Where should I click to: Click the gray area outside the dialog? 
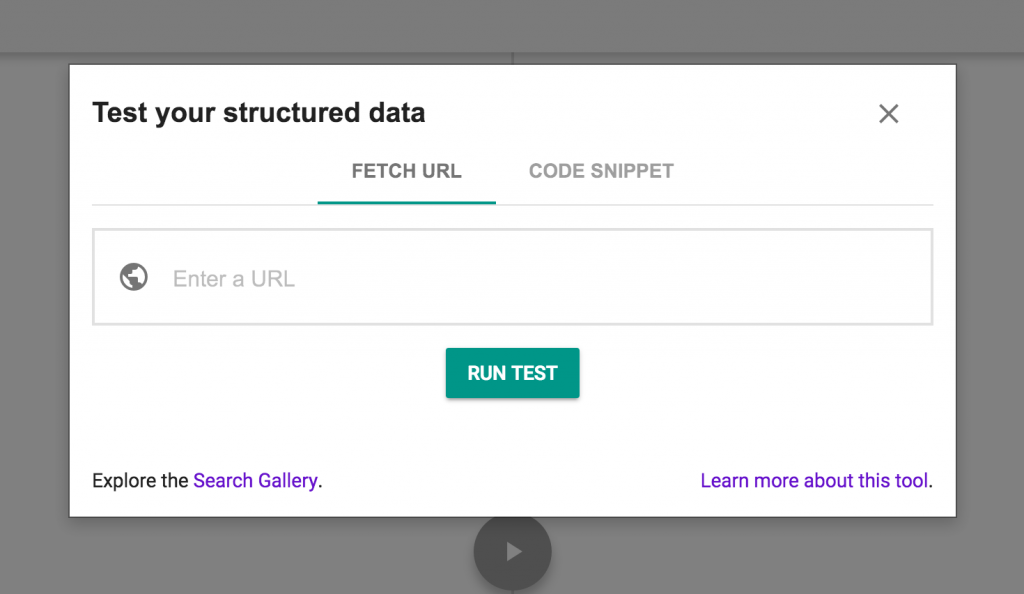pyautogui.click(x=30, y=300)
